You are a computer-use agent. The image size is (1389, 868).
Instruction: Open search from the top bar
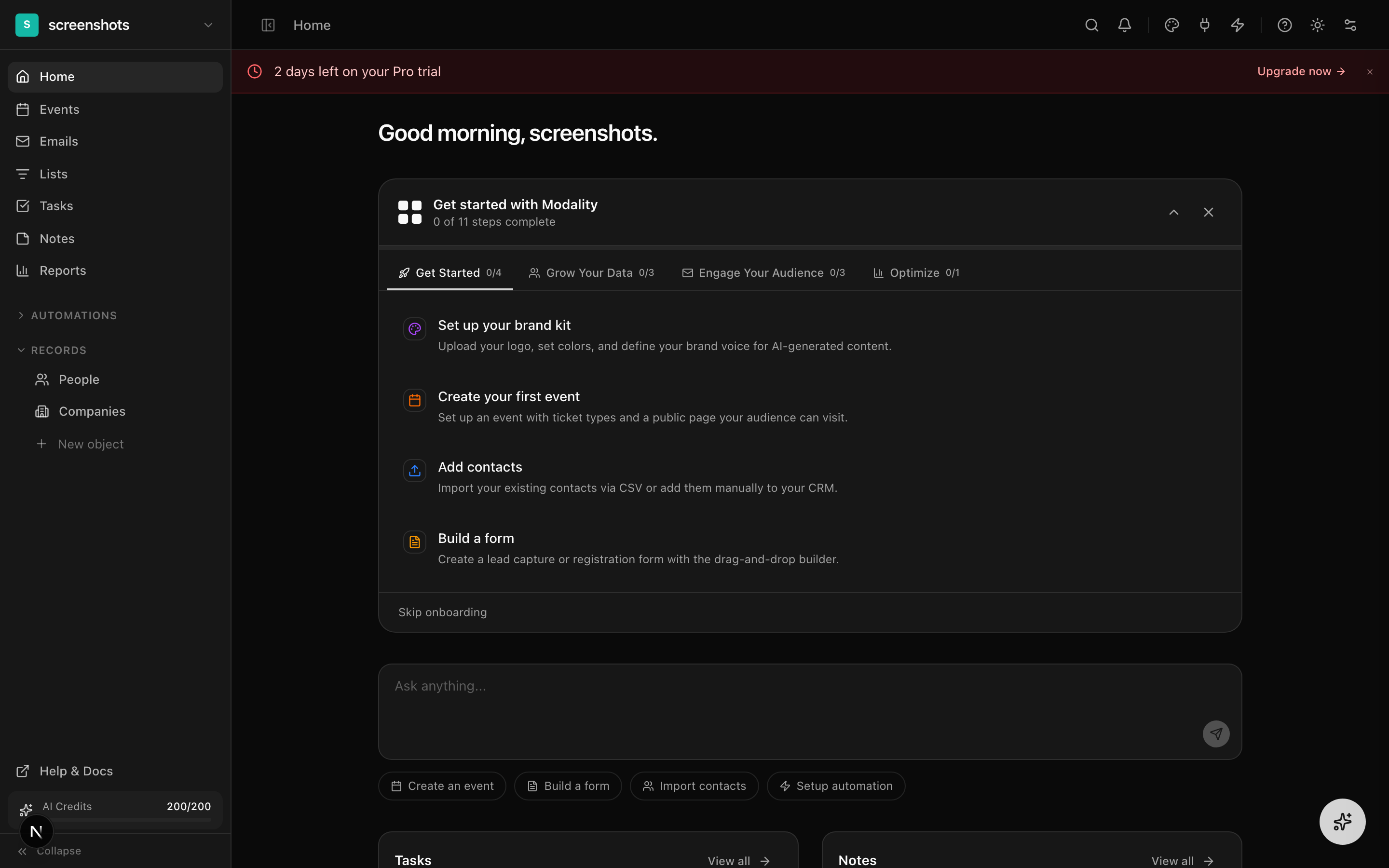1092,25
